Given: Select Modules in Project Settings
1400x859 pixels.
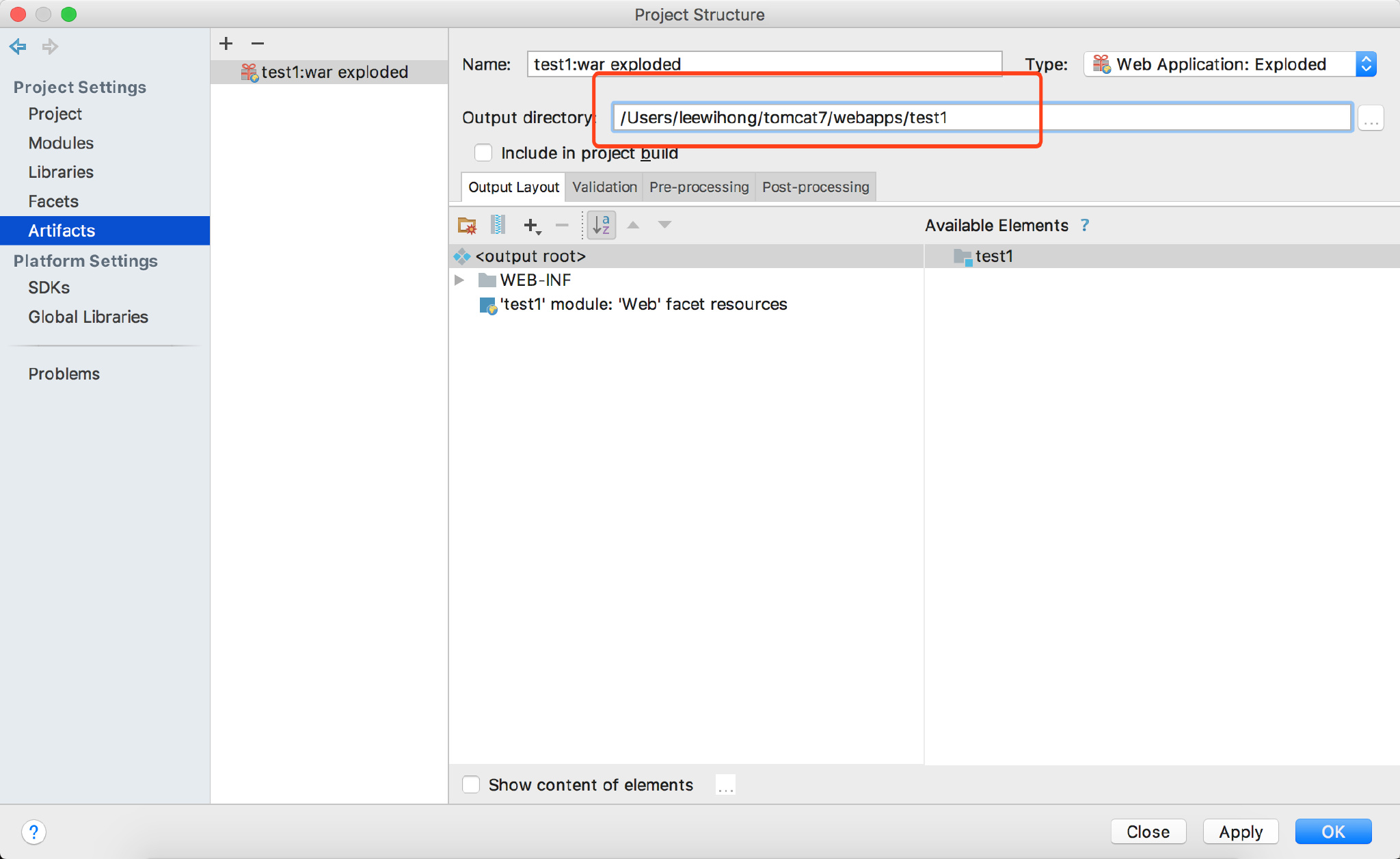Looking at the screenshot, I should point(61,143).
